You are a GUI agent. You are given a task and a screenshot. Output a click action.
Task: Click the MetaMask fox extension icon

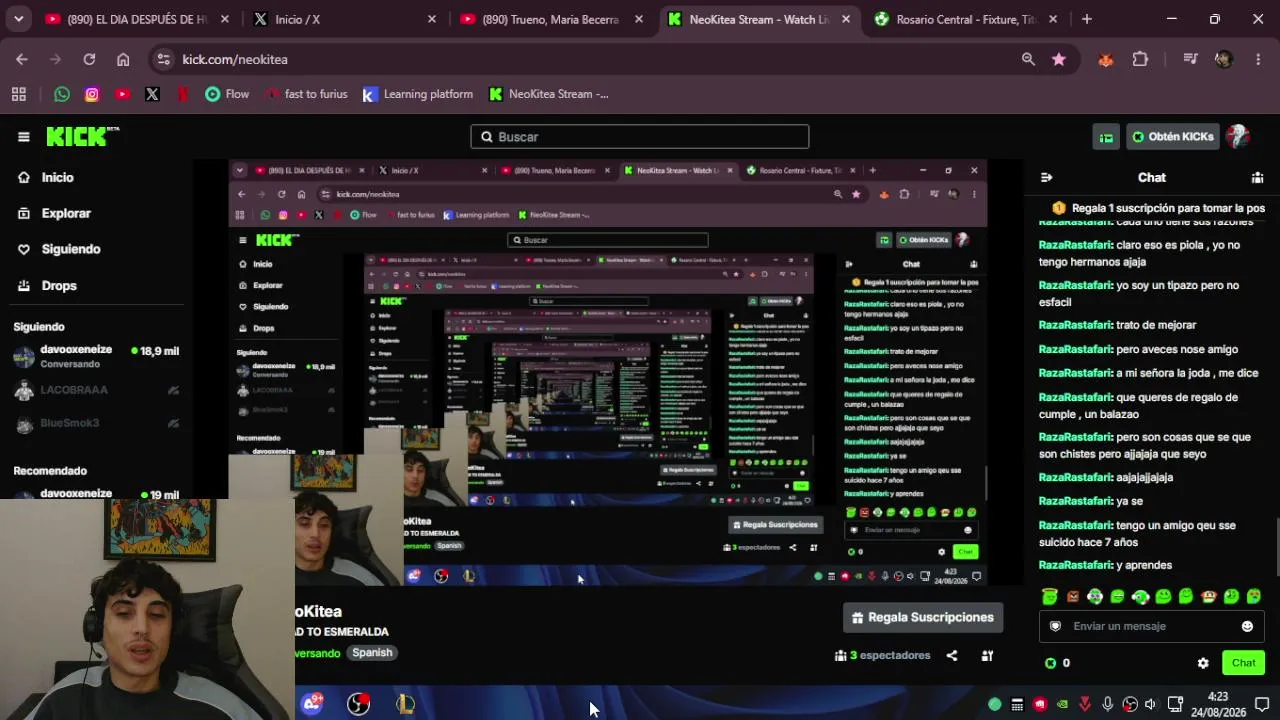[x=1106, y=59]
